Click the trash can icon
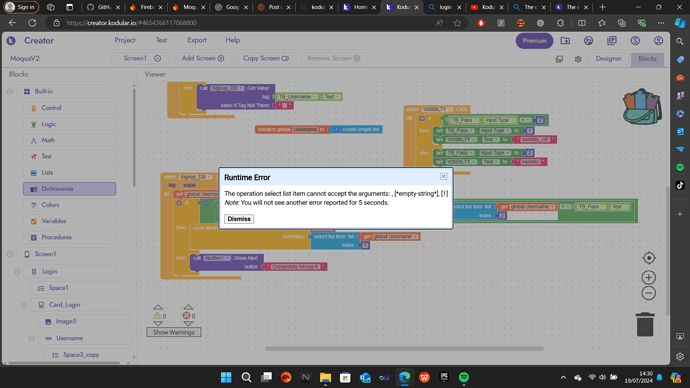Viewport: 690px width, 388px height. pos(645,324)
